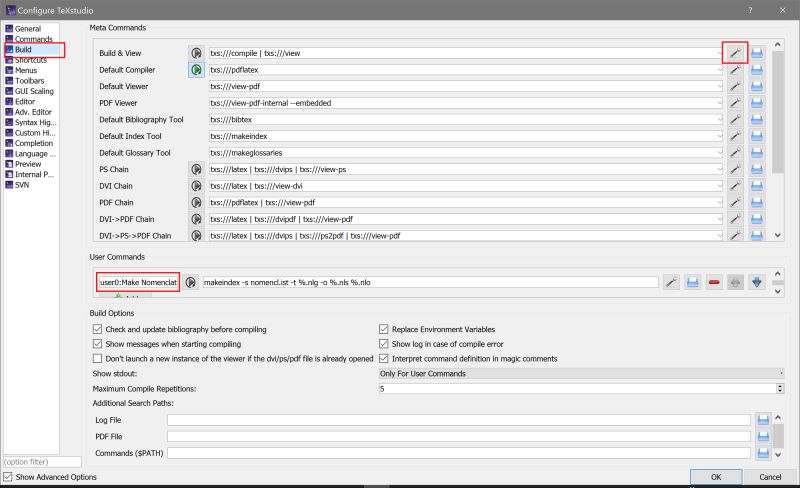Move user command down with blue arrow
800x488 pixels.
(757, 282)
